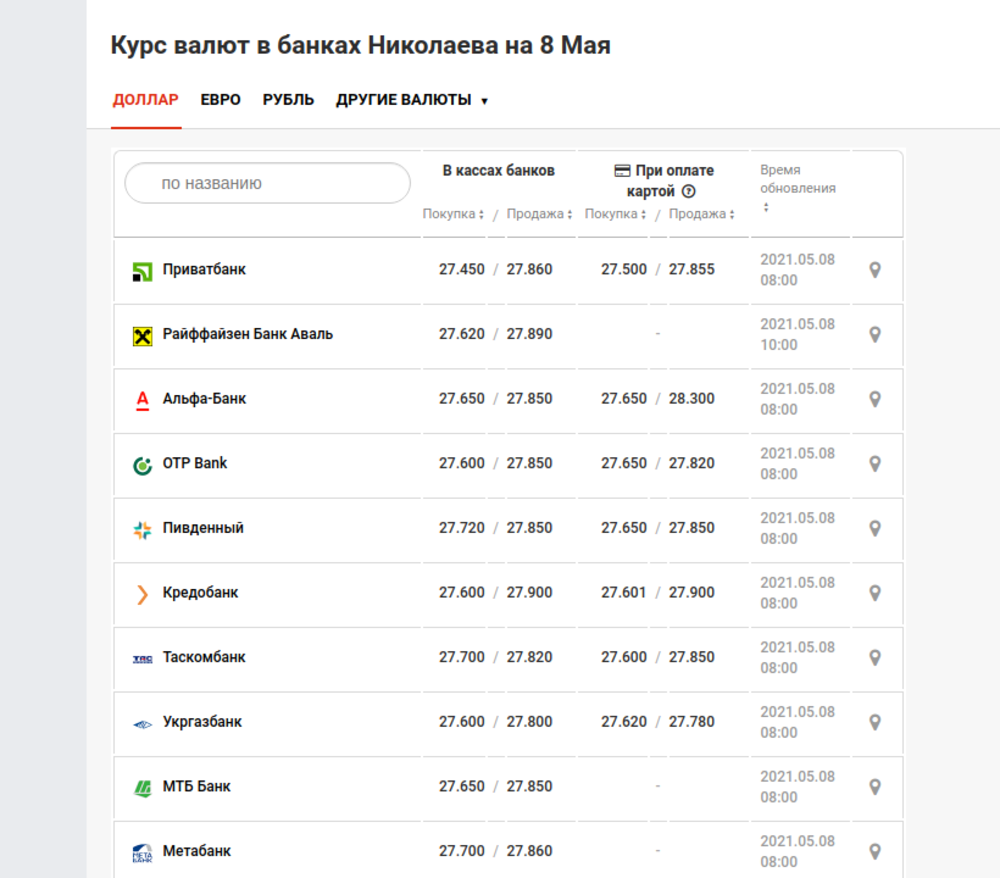
Task: Expand the ДРУГИЕ ВАЛЮТЫ dropdown
Action: (x=412, y=100)
